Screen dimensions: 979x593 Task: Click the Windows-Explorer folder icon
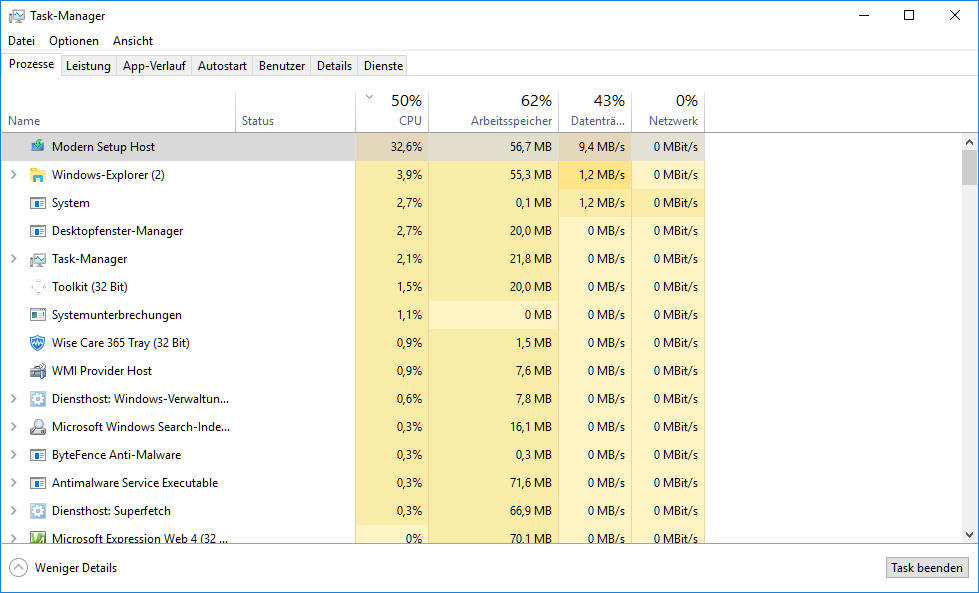tap(38, 175)
